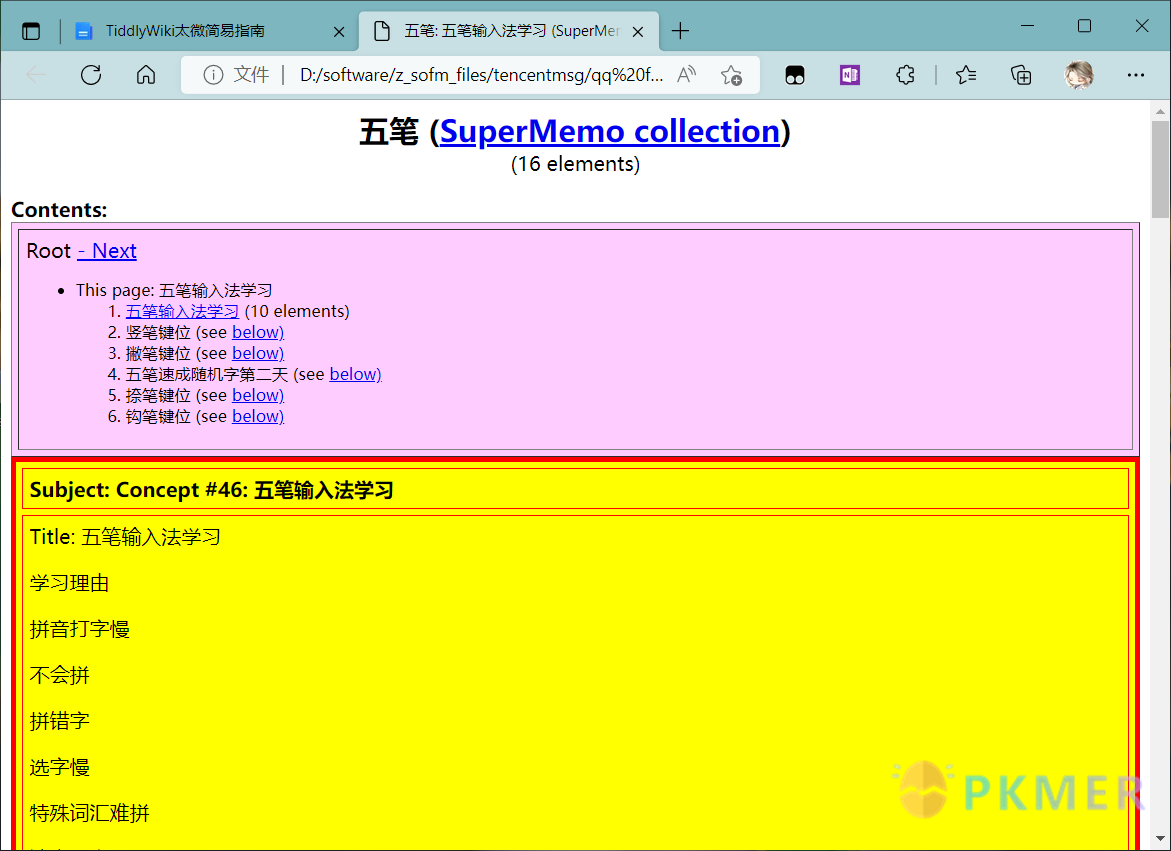Viewport: 1171px width, 851px height.
Task: Go to the browser Home page
Action: point(146,75)
